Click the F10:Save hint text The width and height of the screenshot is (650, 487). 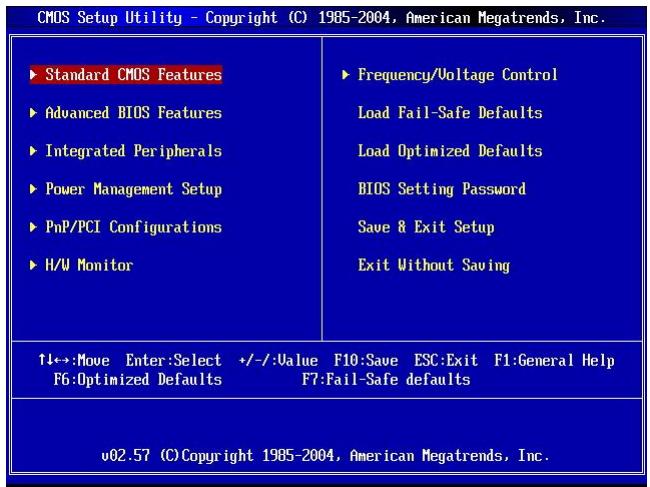[366, 361]
